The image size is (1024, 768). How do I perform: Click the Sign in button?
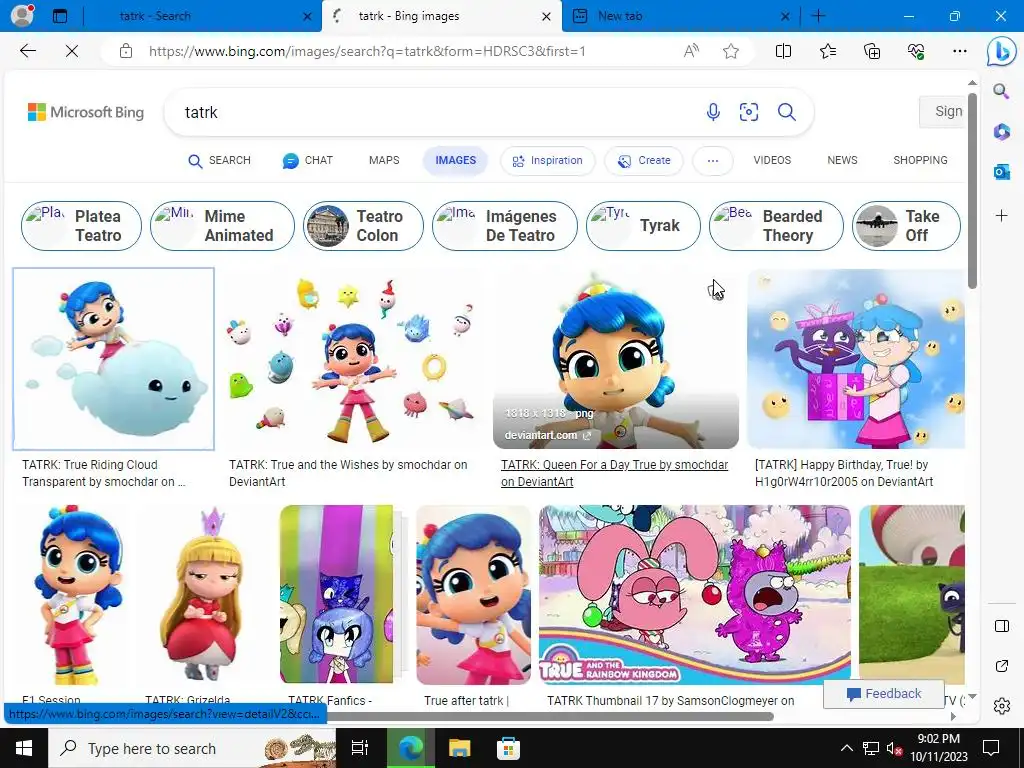coord(942,112)
